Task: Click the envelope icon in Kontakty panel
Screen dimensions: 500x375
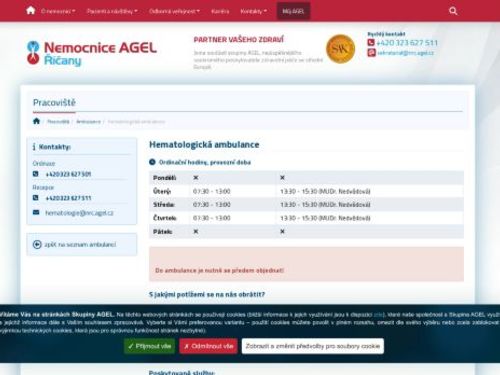Action: pos(36,212)
